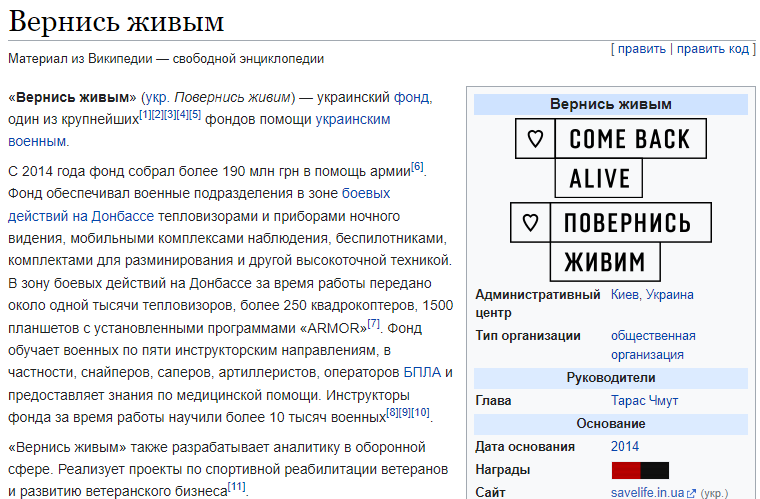
Task: Click the 'Повернись живим' Ukrainian logo image
Action: (611, 242)
